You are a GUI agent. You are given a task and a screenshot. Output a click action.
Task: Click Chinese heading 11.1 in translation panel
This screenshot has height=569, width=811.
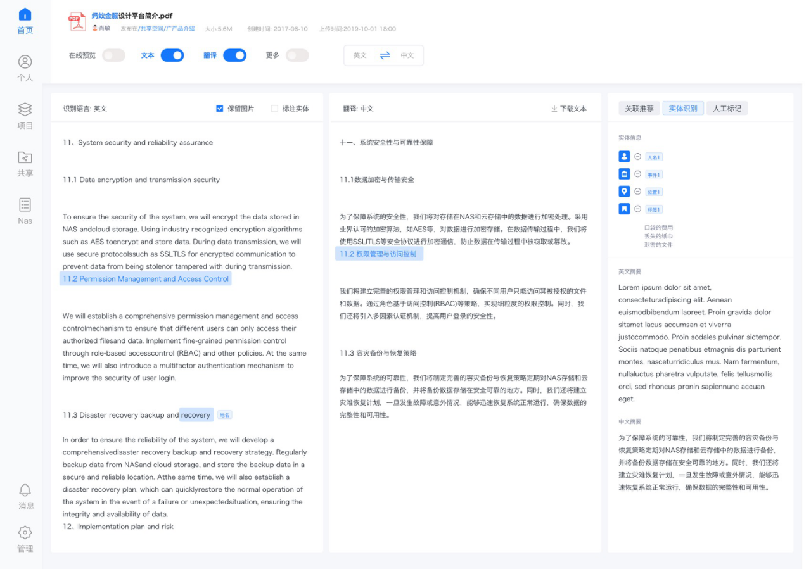(x=377, y=179)
